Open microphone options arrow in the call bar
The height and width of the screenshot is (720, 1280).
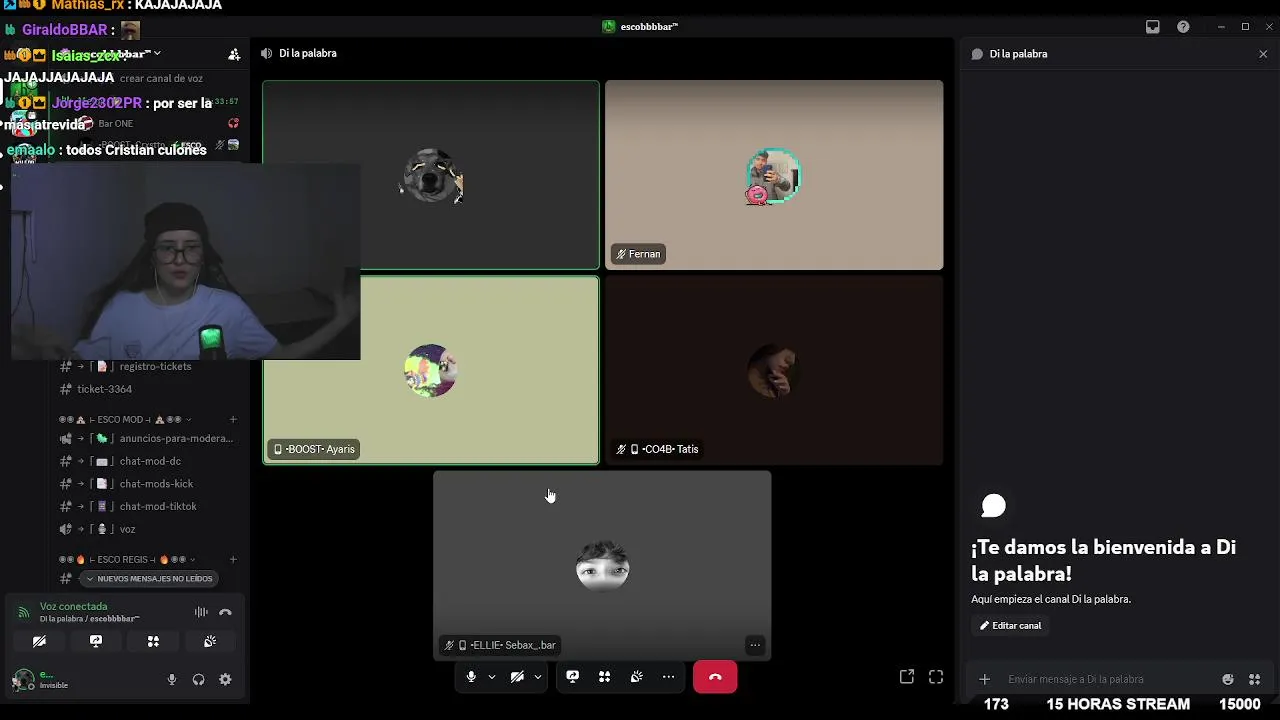492,677
